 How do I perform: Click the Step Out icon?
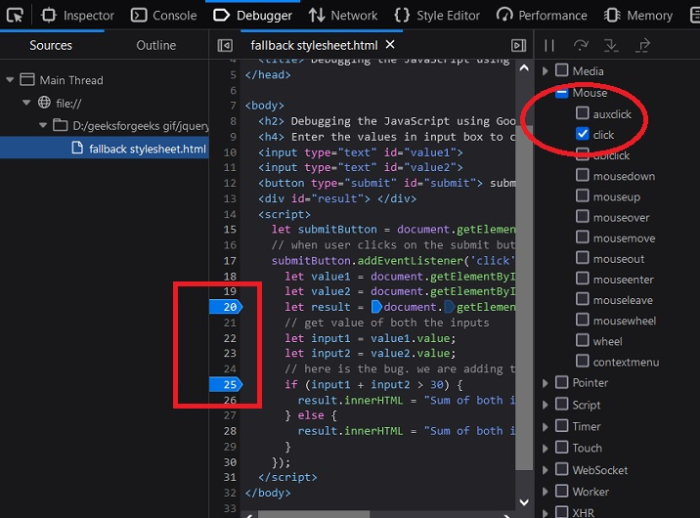[642, 46]
